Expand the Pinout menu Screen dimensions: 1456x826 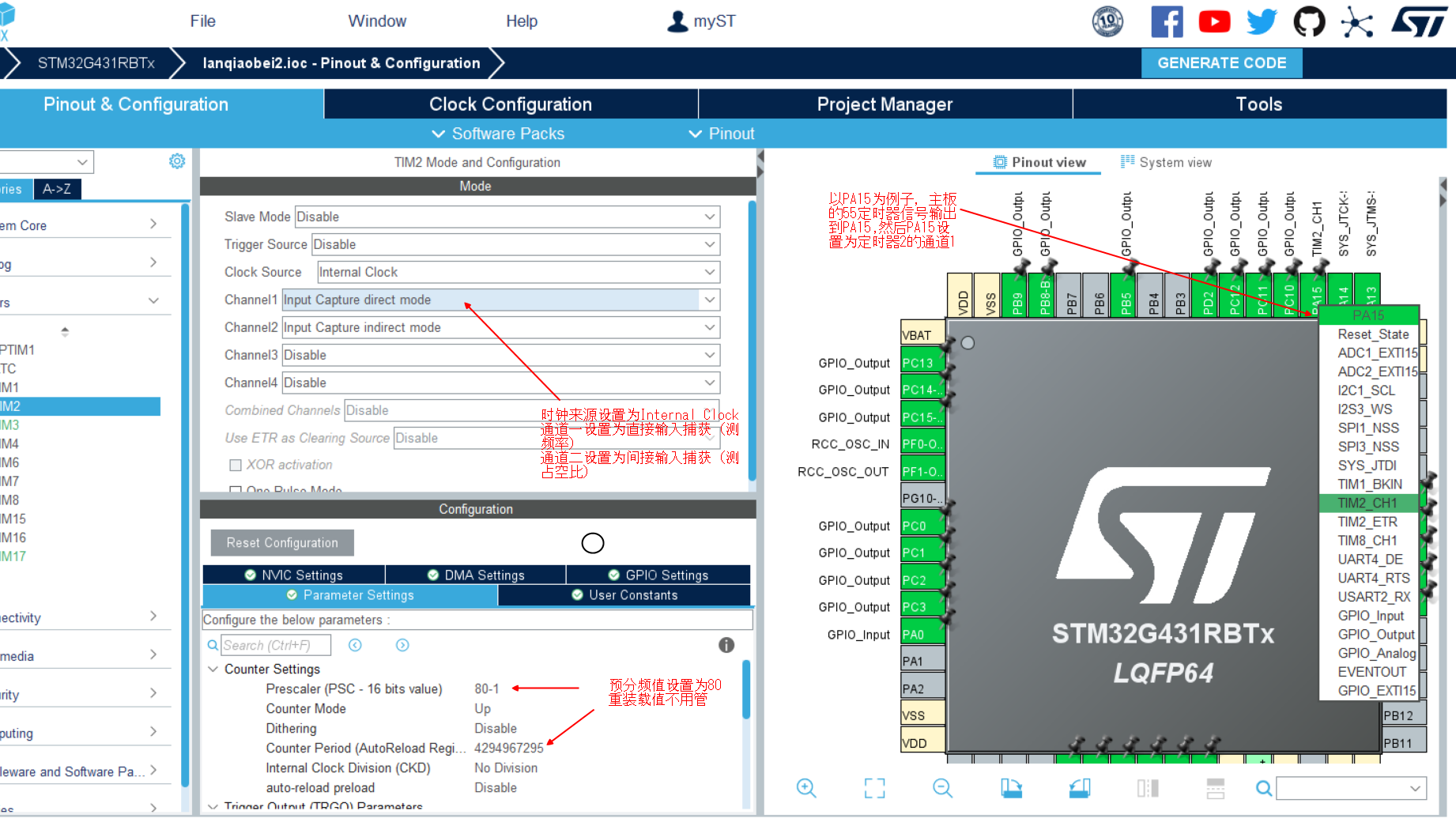coord(722,134)
